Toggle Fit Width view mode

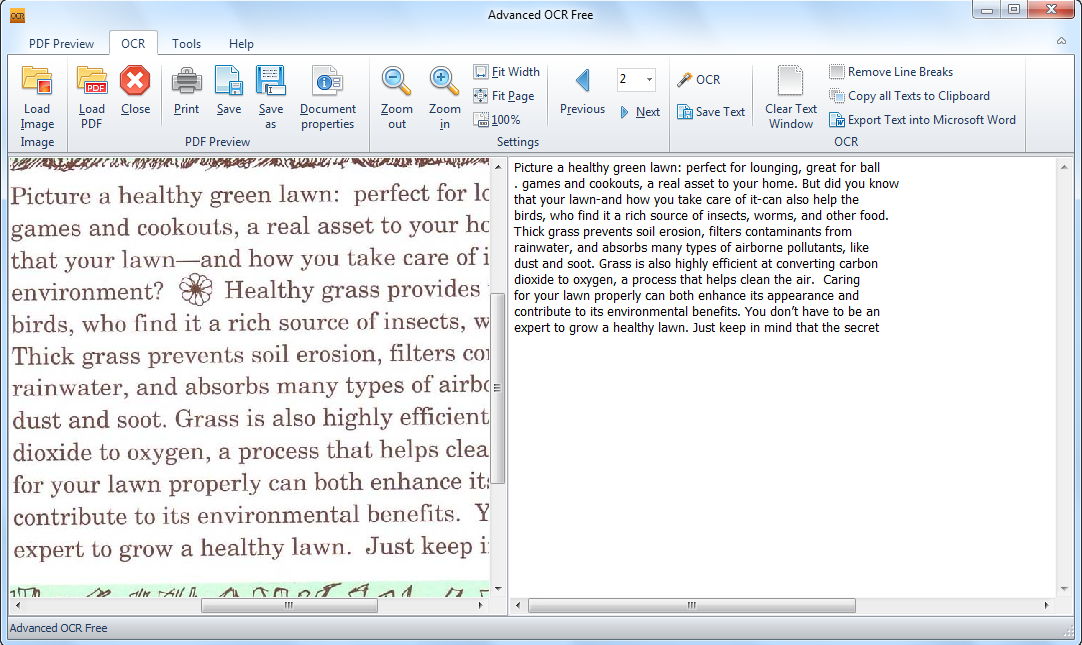(x=507, y=71)
